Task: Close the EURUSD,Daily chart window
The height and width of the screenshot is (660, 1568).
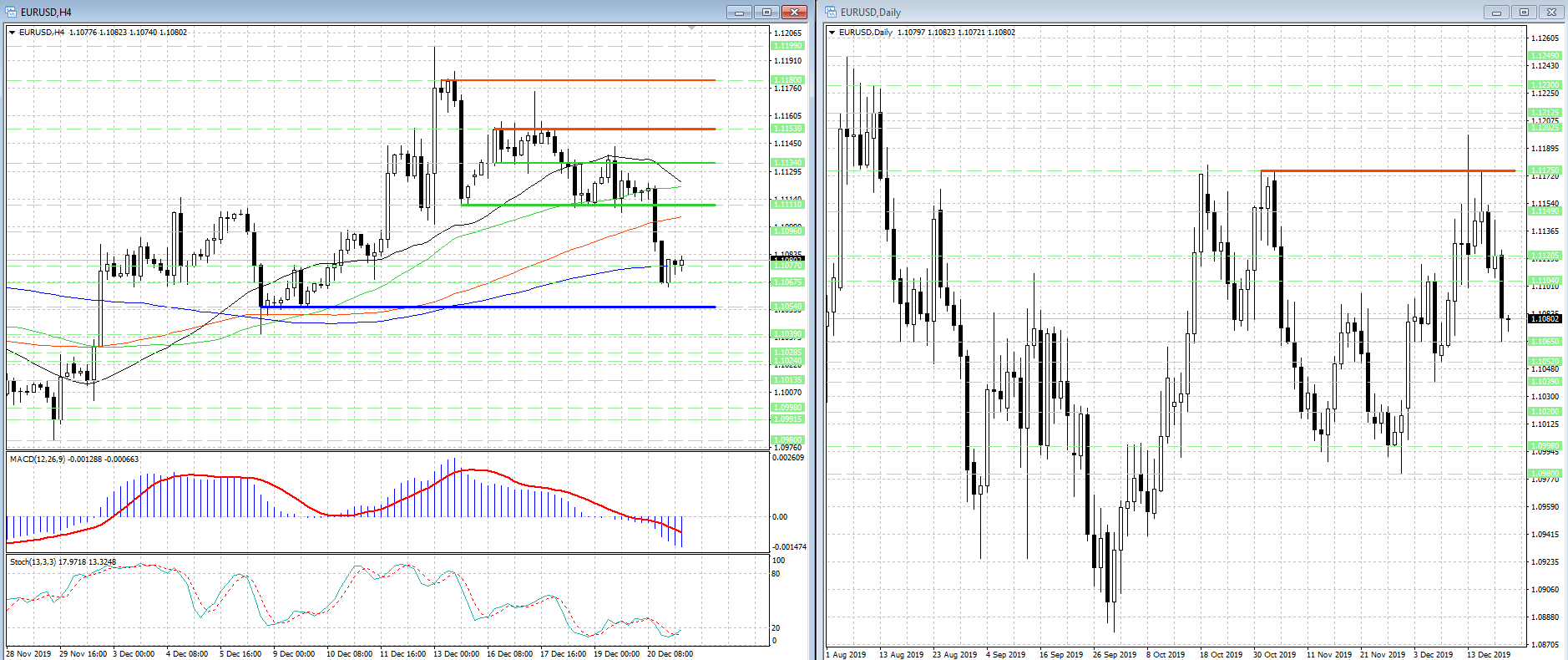Action: pyautogui.click(x=1551, y=12)
